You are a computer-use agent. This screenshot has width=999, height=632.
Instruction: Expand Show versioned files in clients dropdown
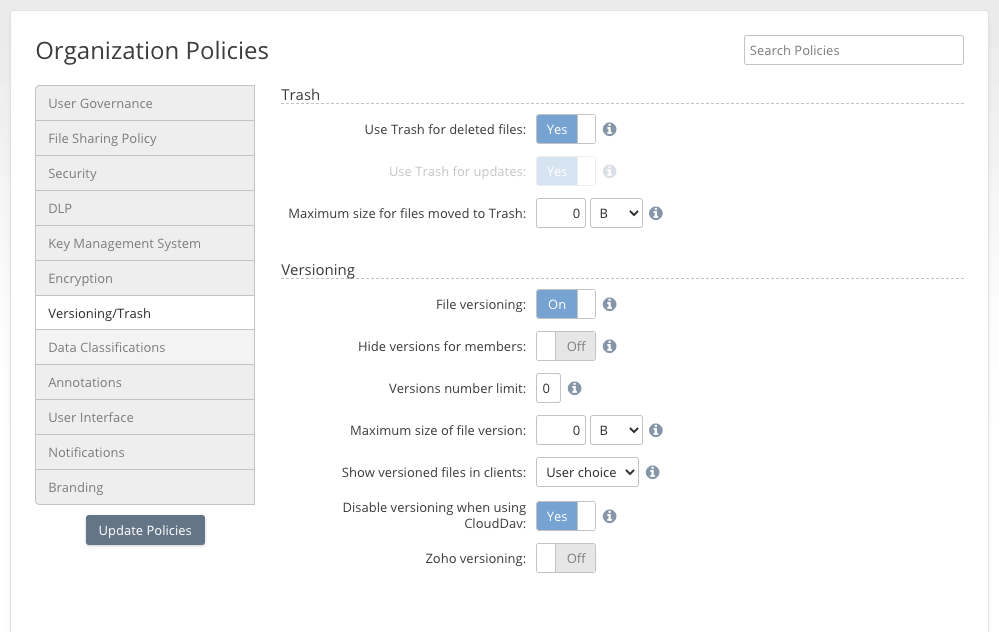587,472
